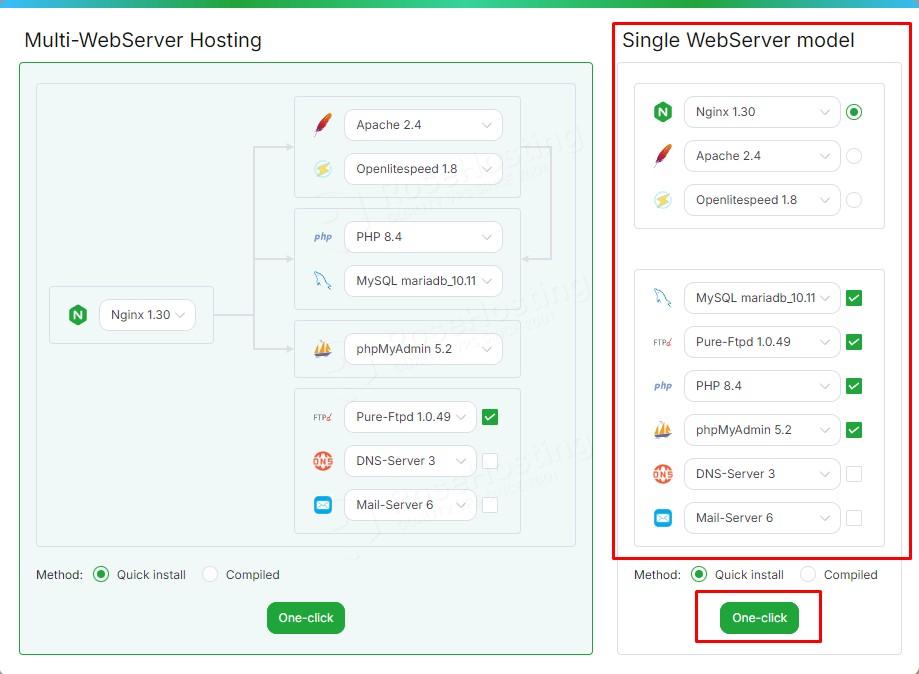The image size is (919, 674).
Task: Open phpMyAdmin 5.2 dropdown in Multi-WebServer panel
Action: tap(423, 349)
